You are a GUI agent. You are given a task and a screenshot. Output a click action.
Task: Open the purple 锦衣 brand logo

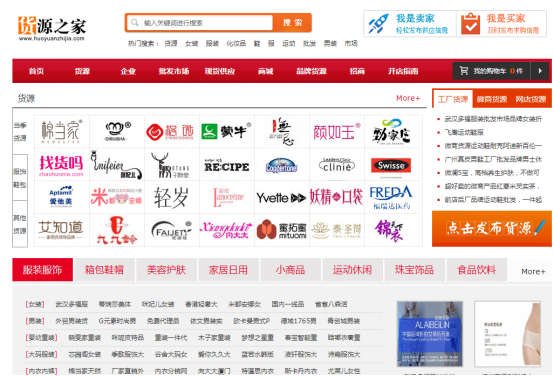point(389,230)
